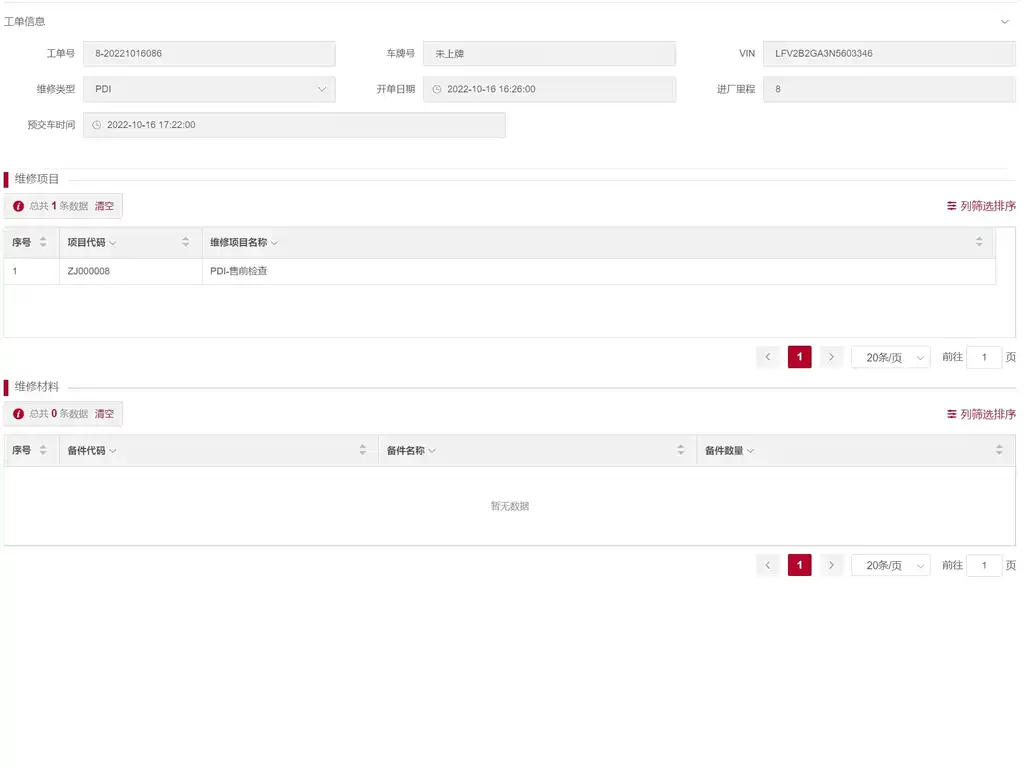Open the 维修类型 dropdown showing PDI
Screen dimensions: 1024x768
pyautogui.click(x=209, y=89)
